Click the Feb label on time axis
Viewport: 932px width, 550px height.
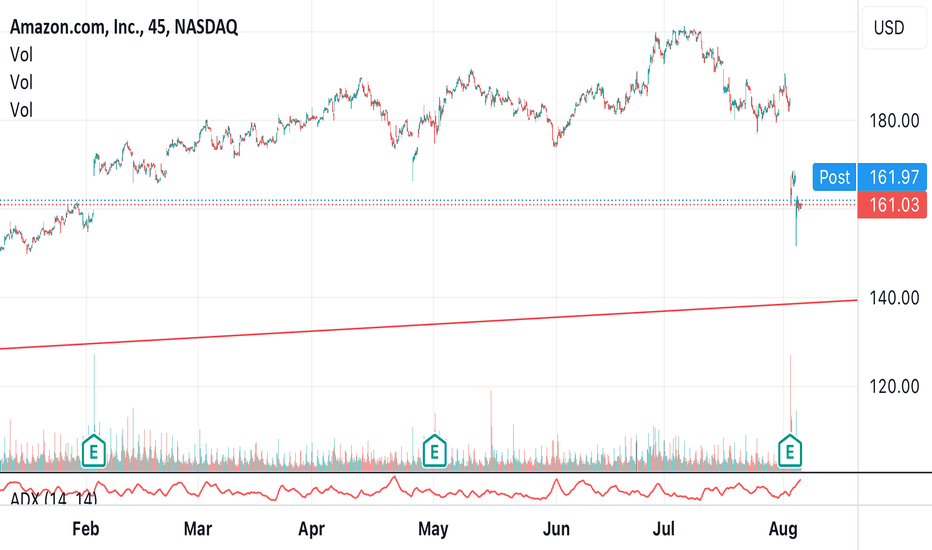86,529
